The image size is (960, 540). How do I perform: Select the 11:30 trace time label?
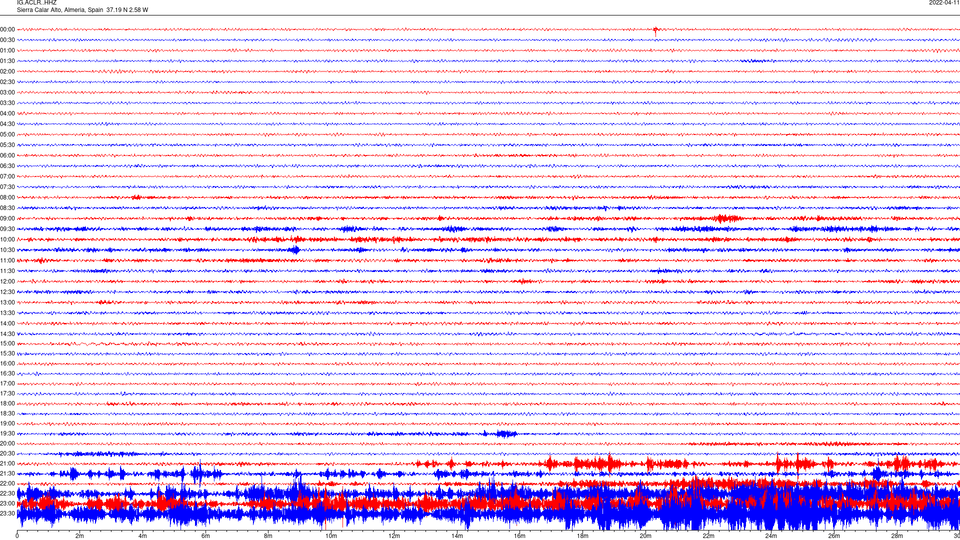(x=7, y=271)
